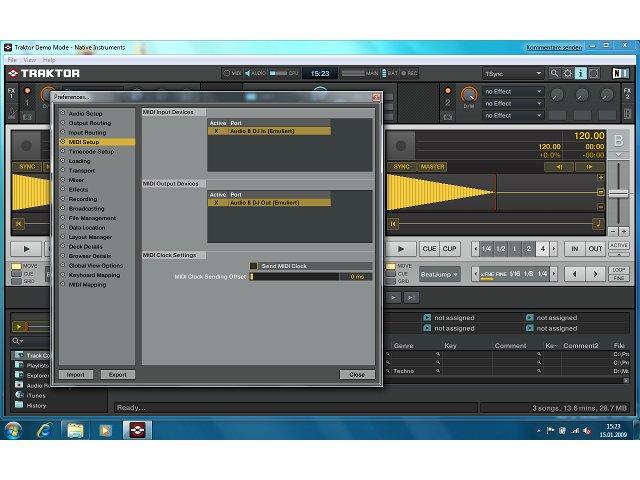This screenshot has width=640, height=480.
Task: Open the search magnifier icon in Traktor header
Action: pyautogui.click(x=554, y=73)
